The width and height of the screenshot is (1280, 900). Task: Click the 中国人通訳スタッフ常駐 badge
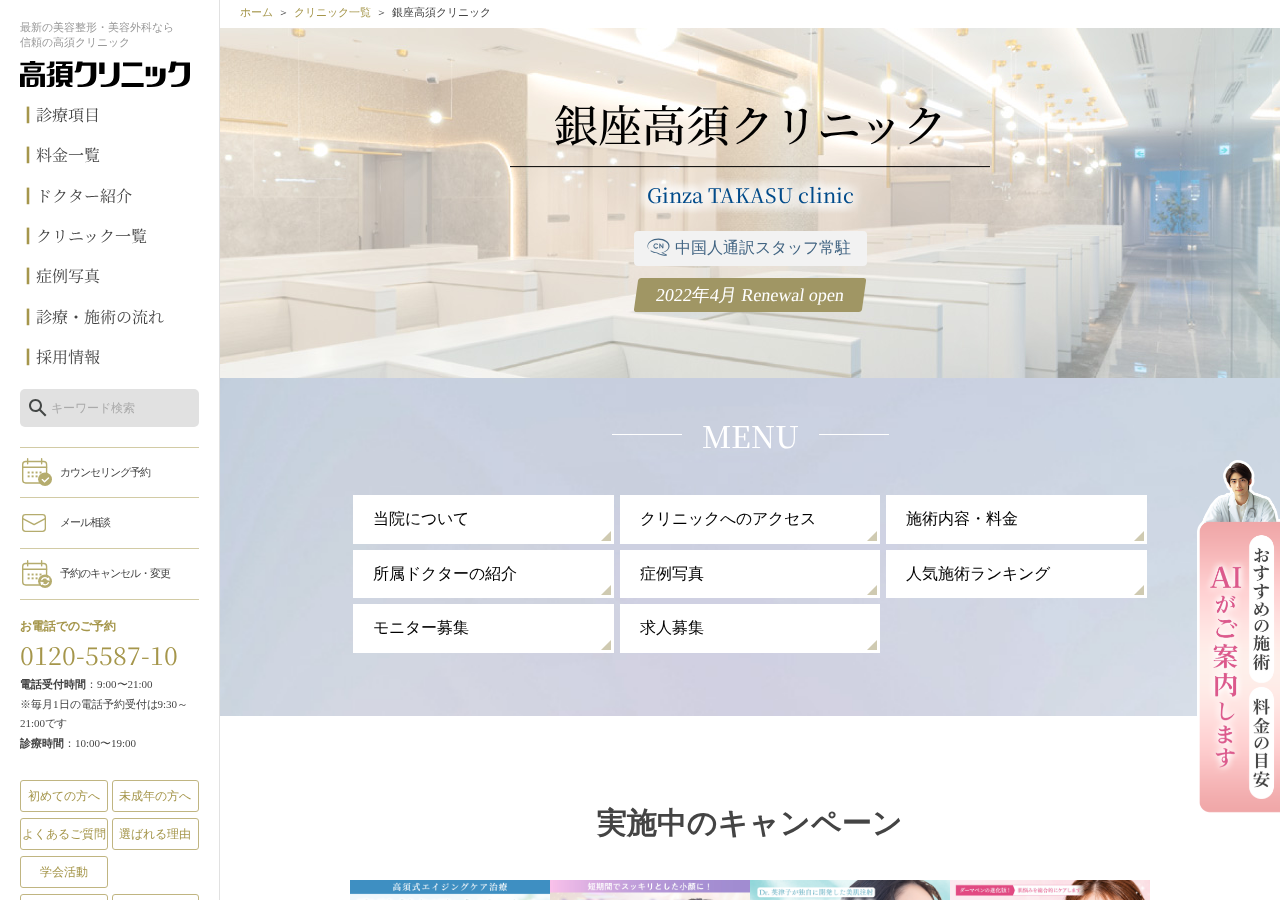[750, 248]
